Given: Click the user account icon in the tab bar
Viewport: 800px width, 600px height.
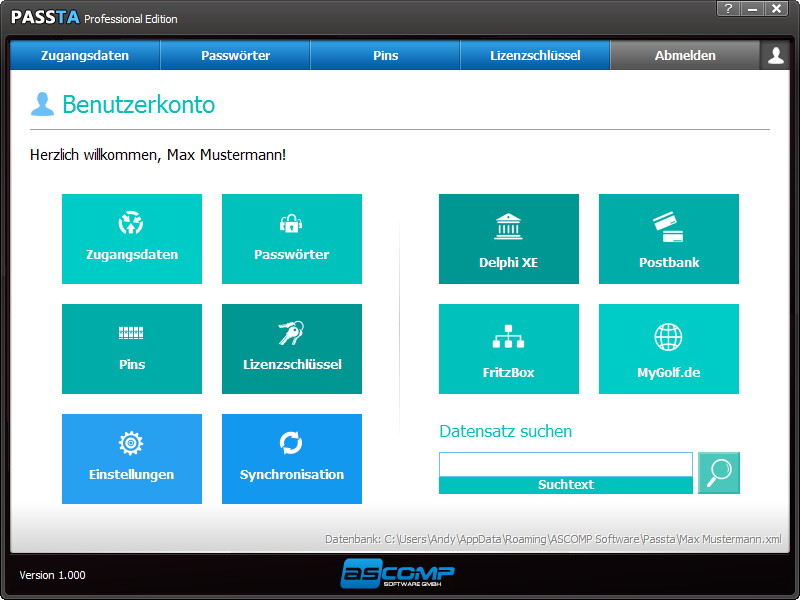Looking at the screenshot, I should pyautogui.click(x=776, y=55).
